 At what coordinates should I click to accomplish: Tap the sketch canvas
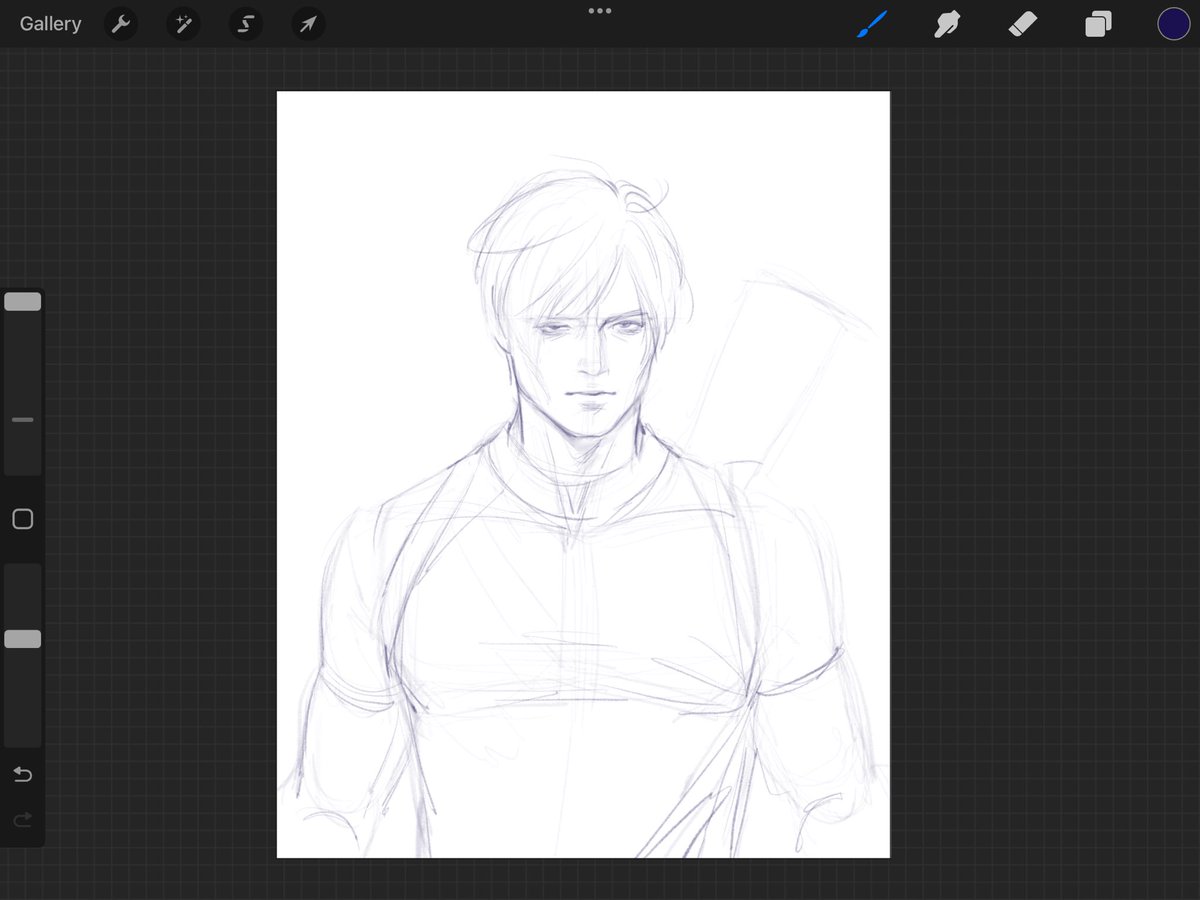click(x=583, y=474)
